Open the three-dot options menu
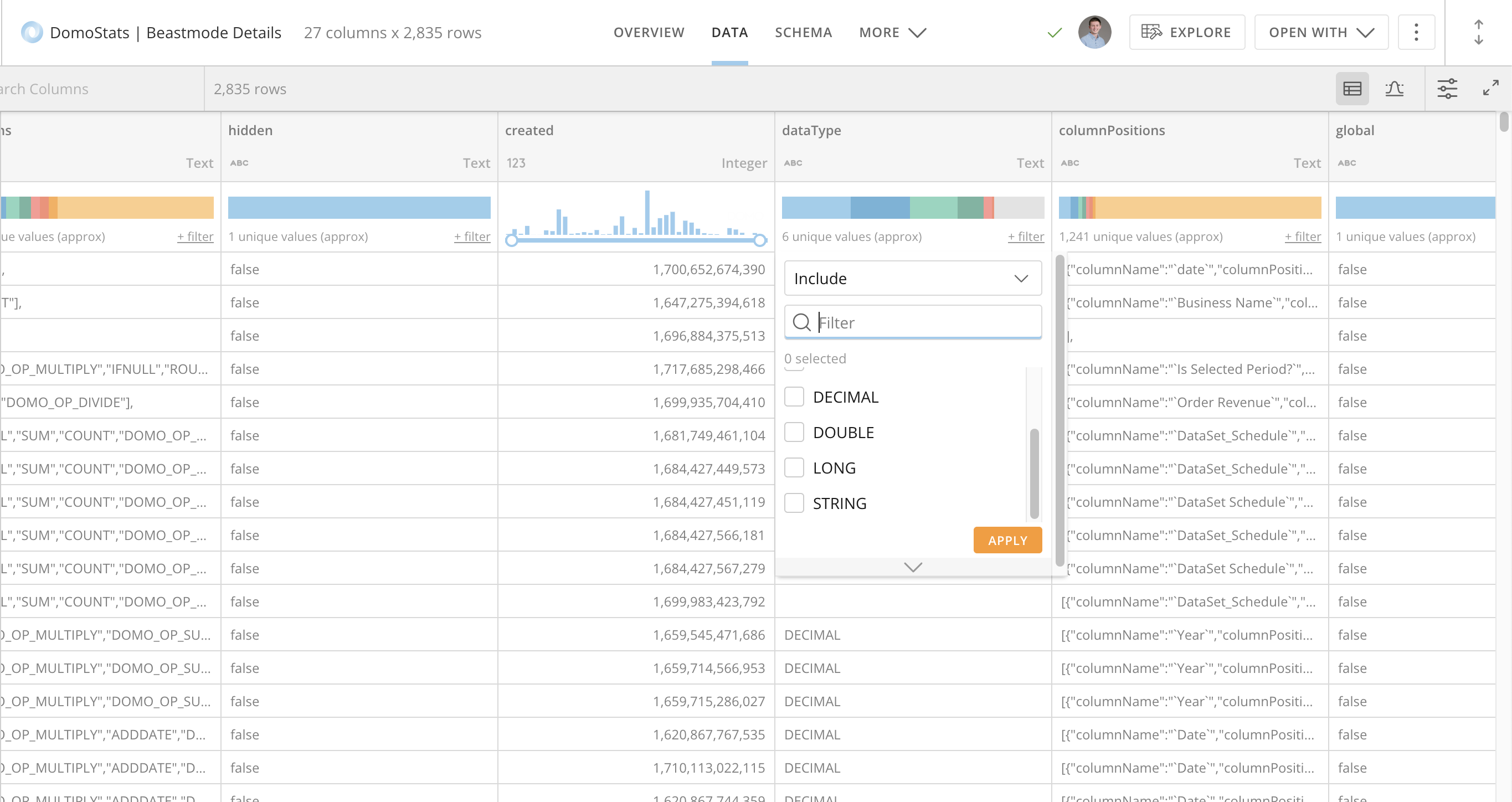Viewport: 1512px width, 802px height. (x=1416, y=32)
